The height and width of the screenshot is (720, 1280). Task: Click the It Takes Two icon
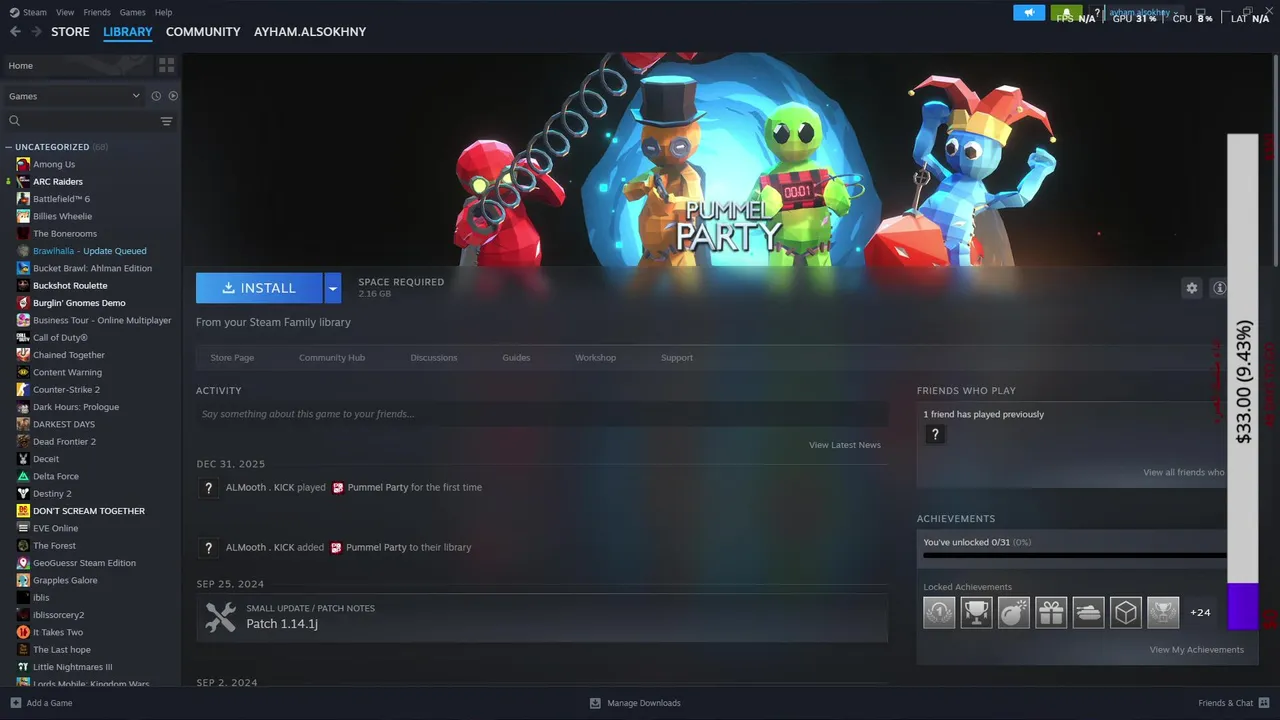coord(23,632)
